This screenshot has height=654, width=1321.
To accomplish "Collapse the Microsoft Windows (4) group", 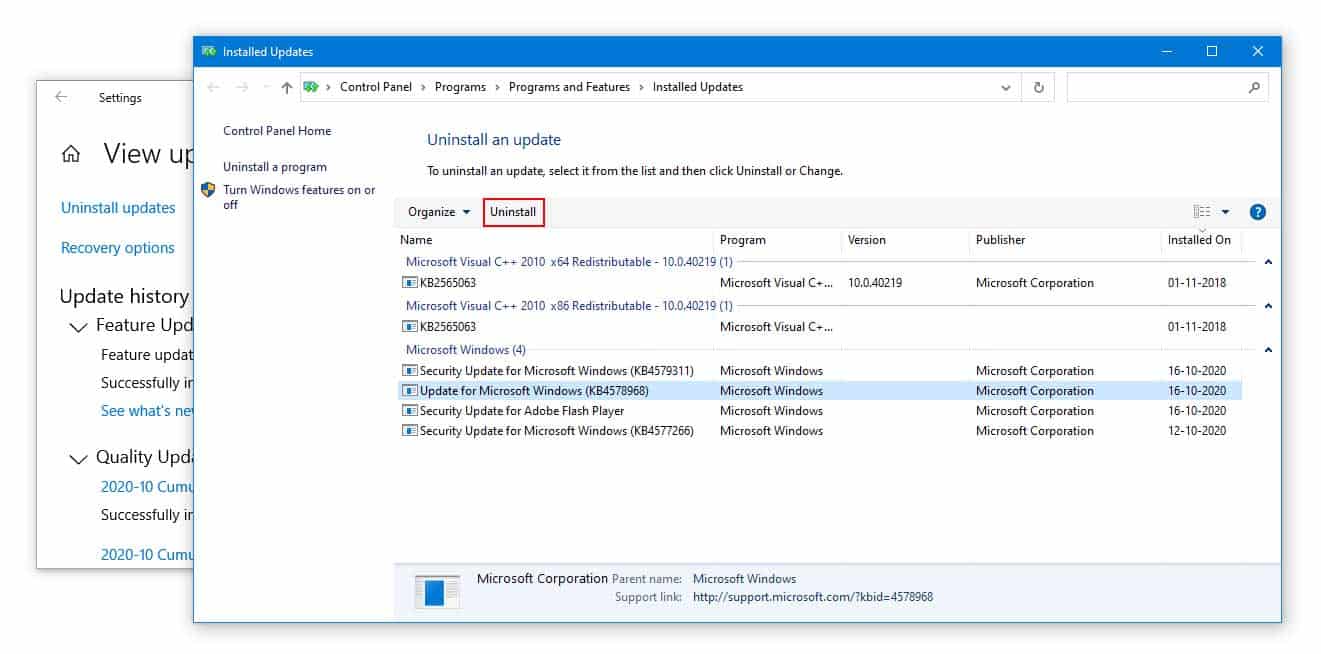I will pyautogui.click(x=1268, y=350).
